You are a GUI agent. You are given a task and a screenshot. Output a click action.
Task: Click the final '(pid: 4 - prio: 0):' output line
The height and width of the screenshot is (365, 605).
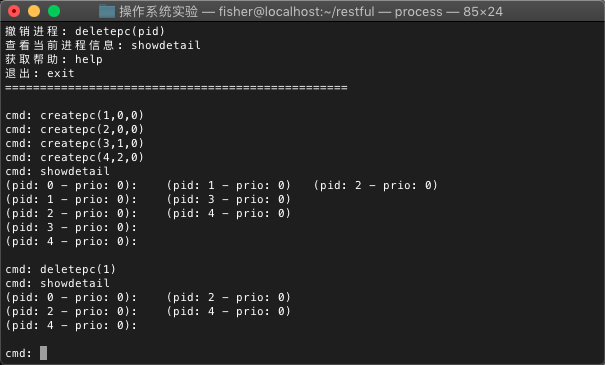[71, 325]
